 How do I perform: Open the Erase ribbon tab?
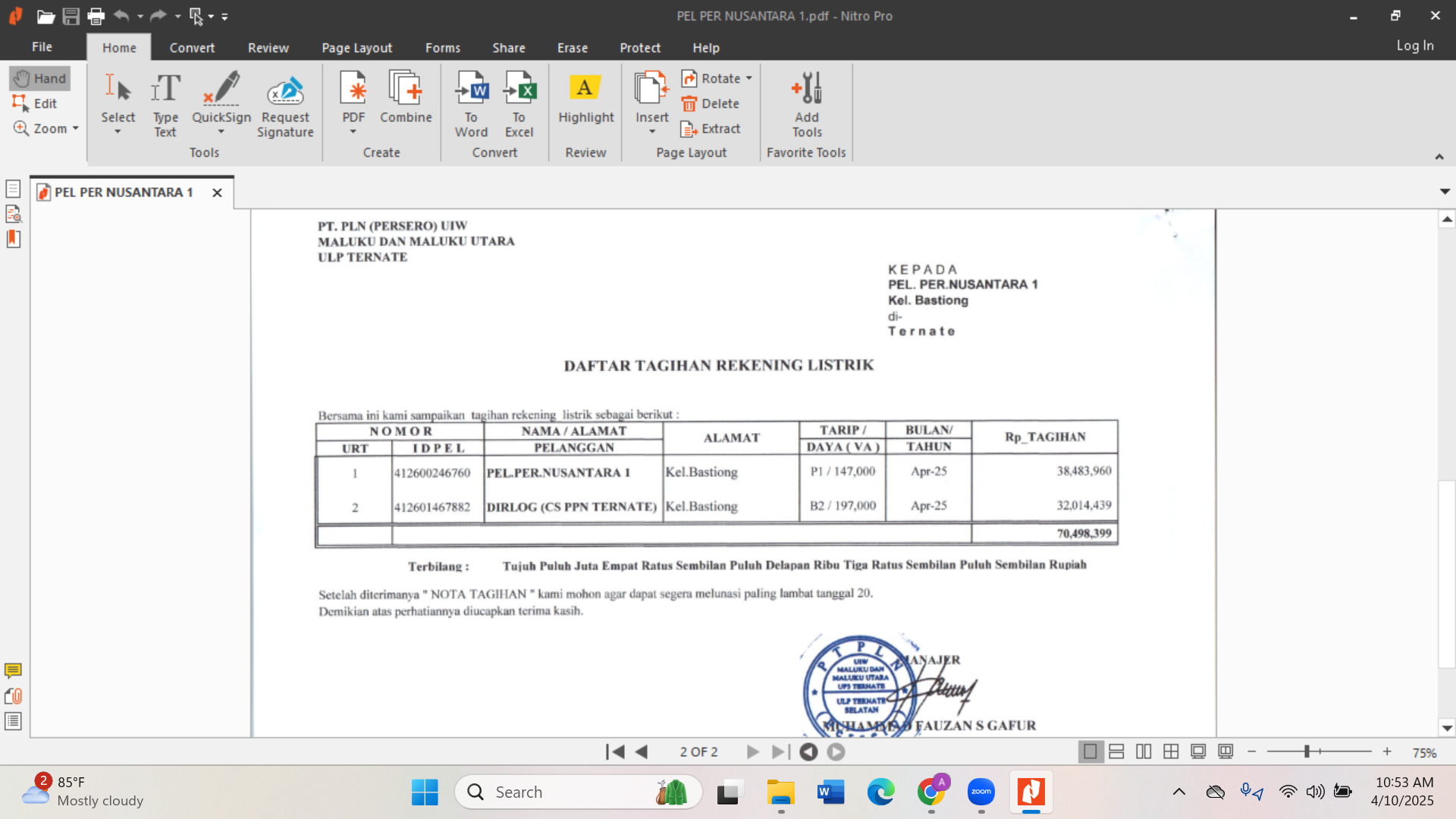573,47
